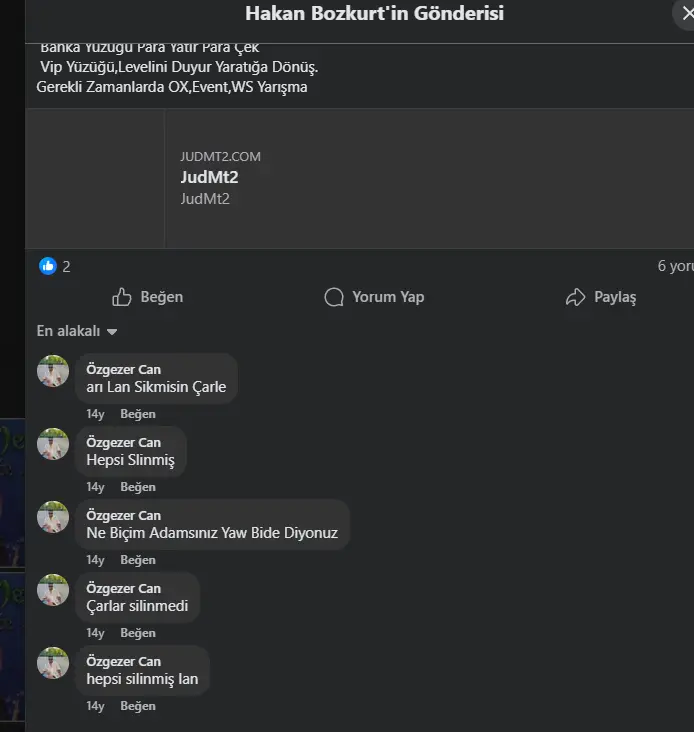The image size is (694, 732).
Task: Like the 'Hepsi Slinmiş' comment
Action: 138,487
